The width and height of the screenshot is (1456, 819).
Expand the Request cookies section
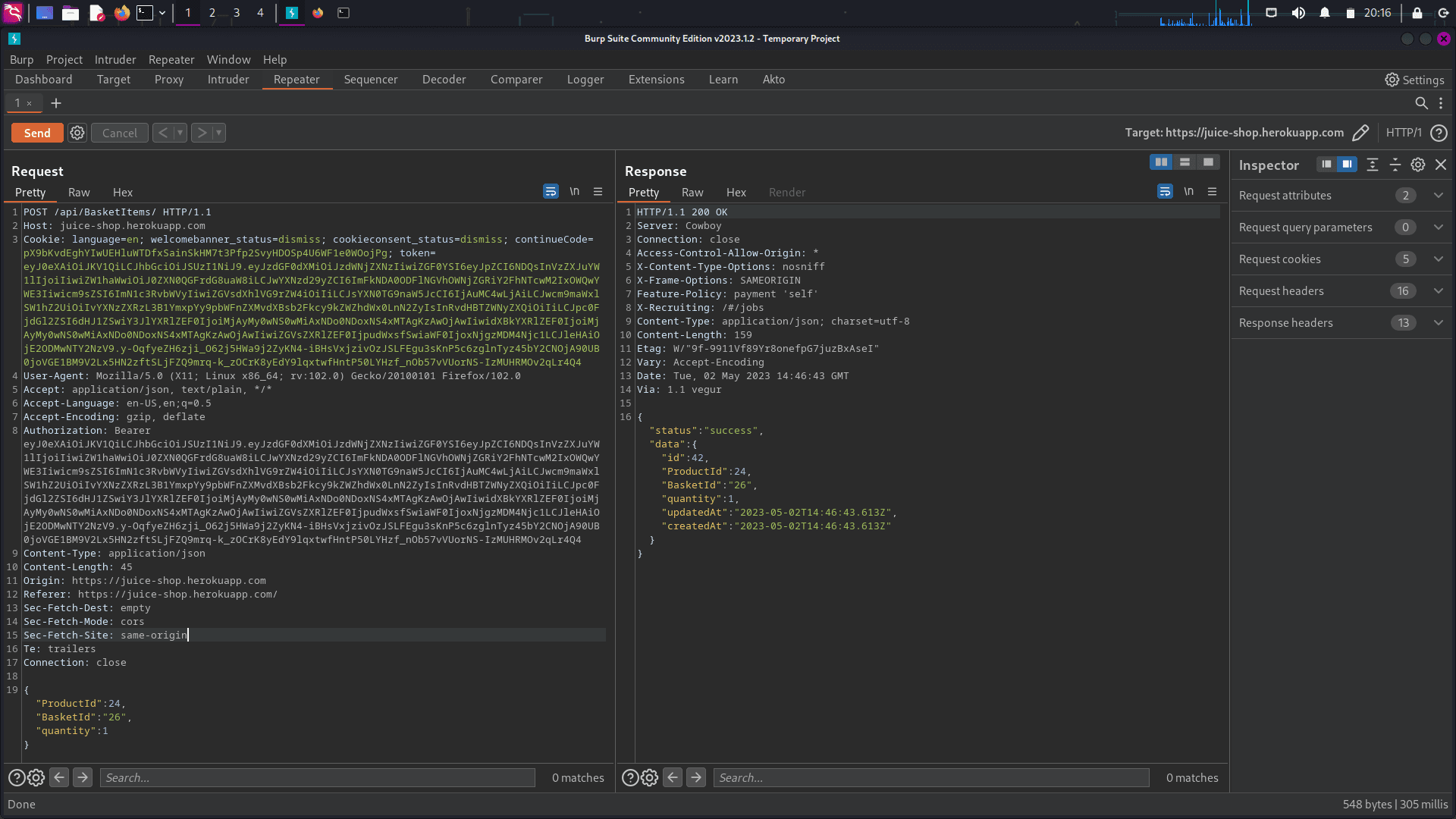click(1438, 259)
